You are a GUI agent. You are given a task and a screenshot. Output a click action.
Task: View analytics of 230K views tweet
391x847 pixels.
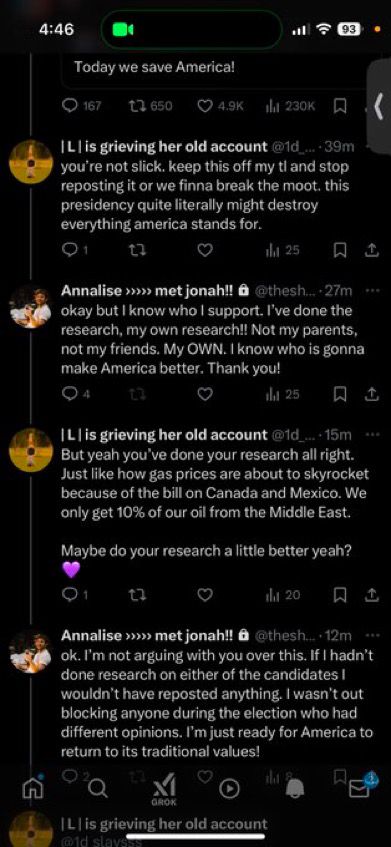click(290, 106)
